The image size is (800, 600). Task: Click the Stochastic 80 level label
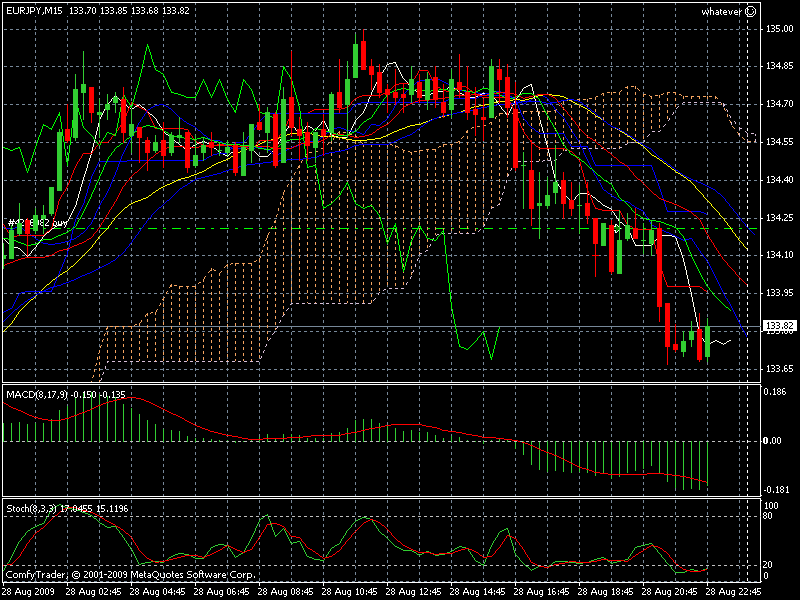point(769,516)
